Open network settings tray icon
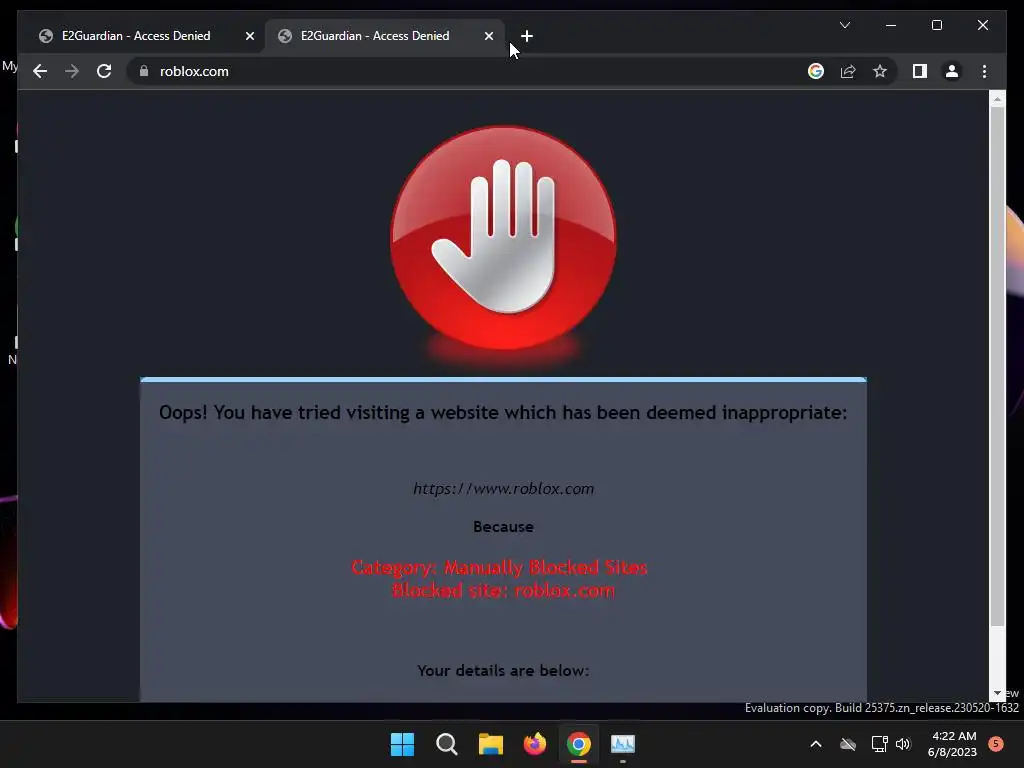Image resolution: width=1024 pixels, height=768 pixels. 879,744
